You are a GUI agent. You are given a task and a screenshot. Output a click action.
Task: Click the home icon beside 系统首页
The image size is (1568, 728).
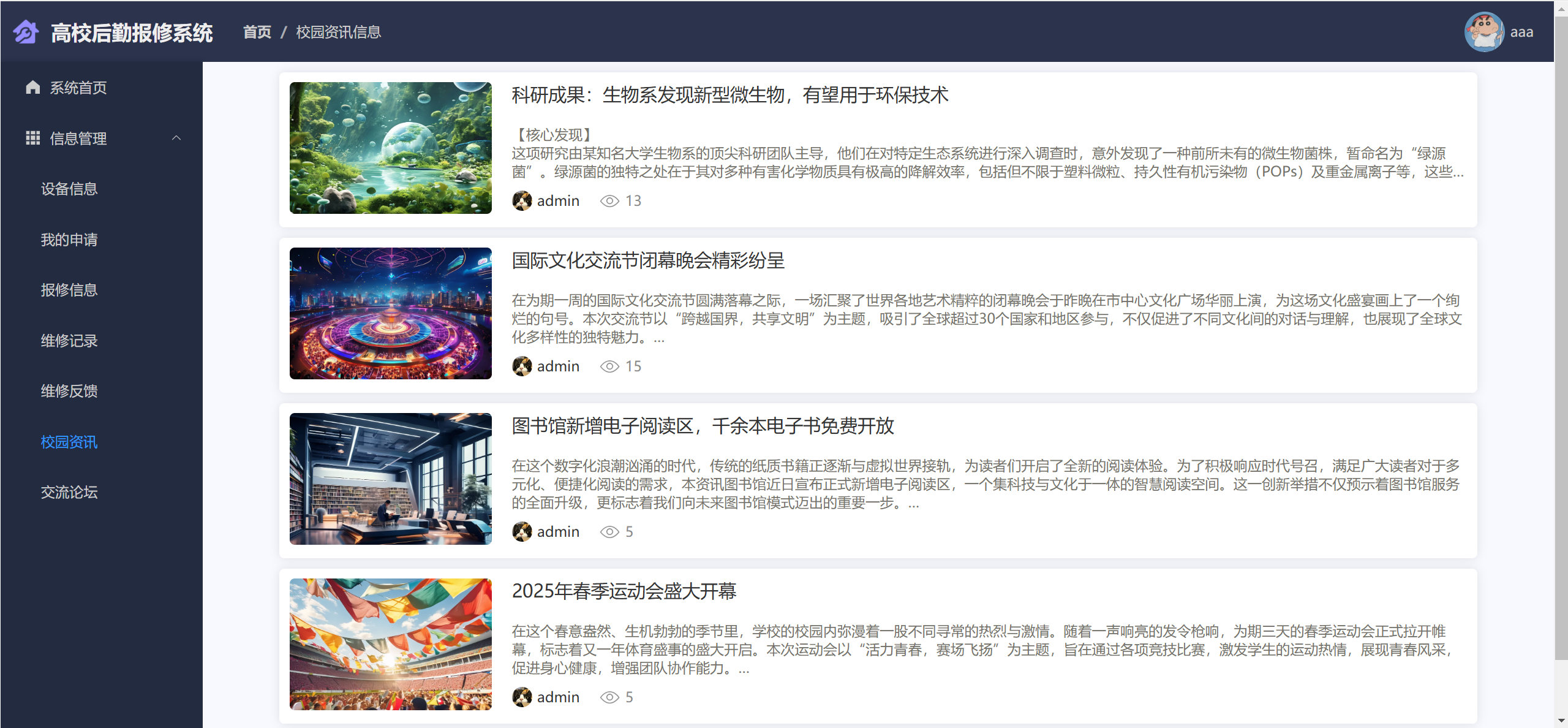point(33,88)
